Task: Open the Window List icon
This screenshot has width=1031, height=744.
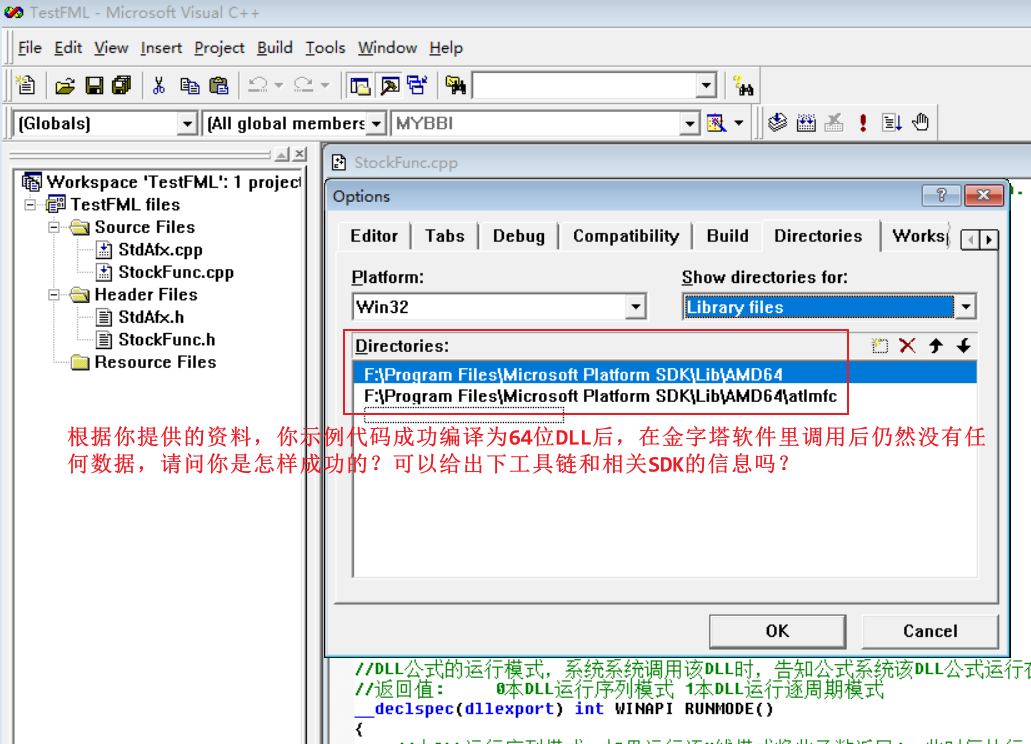Action: click(417, 85)
